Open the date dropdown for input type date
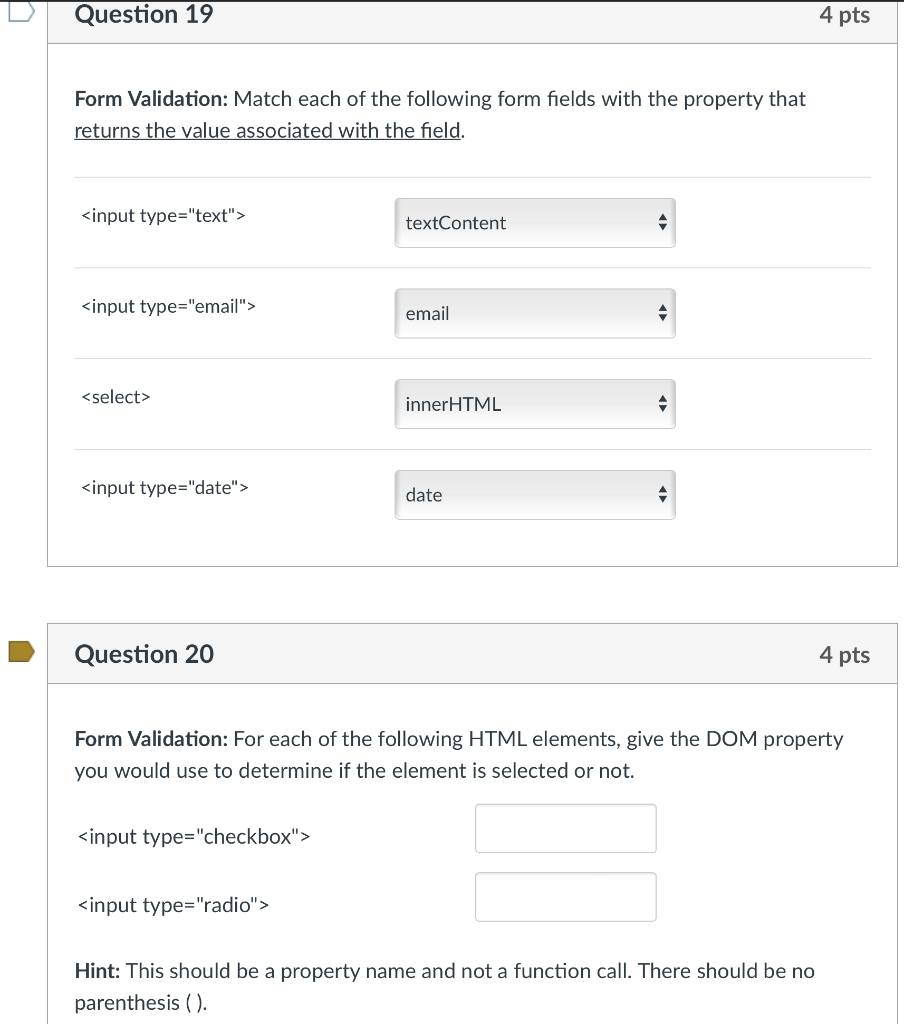This screenshot has width=904, height=1024. pos(535,495)
